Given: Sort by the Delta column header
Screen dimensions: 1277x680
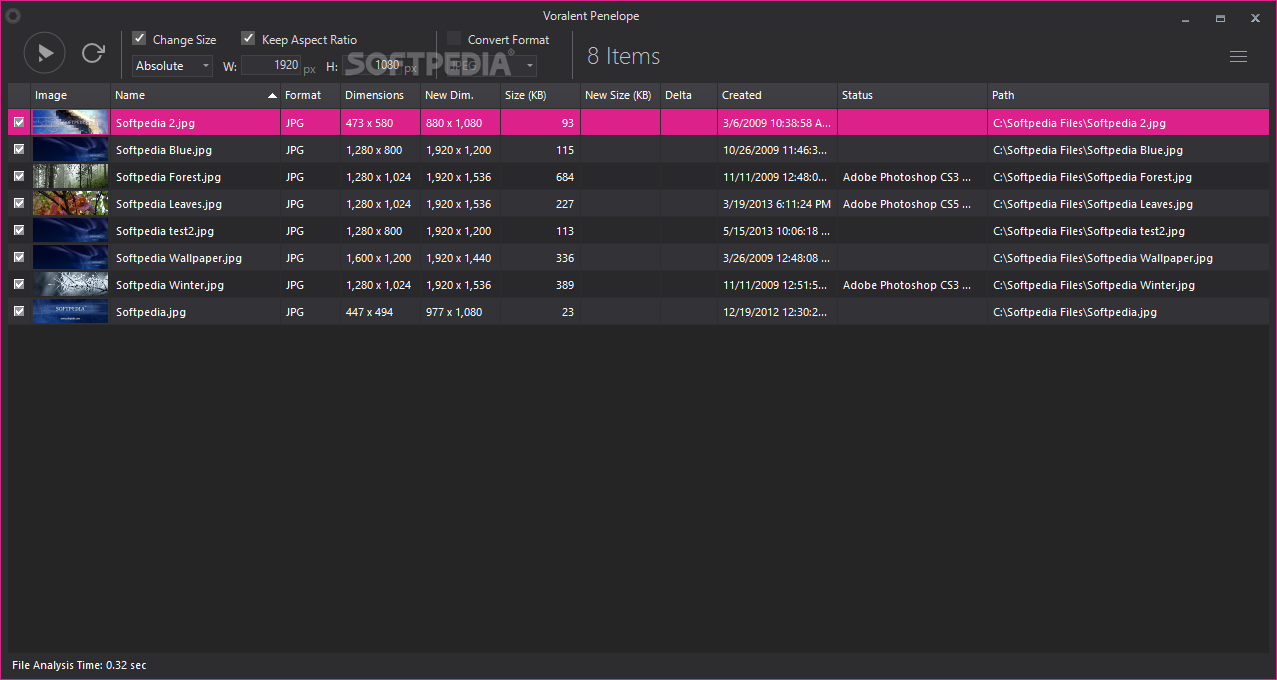Looking at the screenshot, I should coord(689,95).
